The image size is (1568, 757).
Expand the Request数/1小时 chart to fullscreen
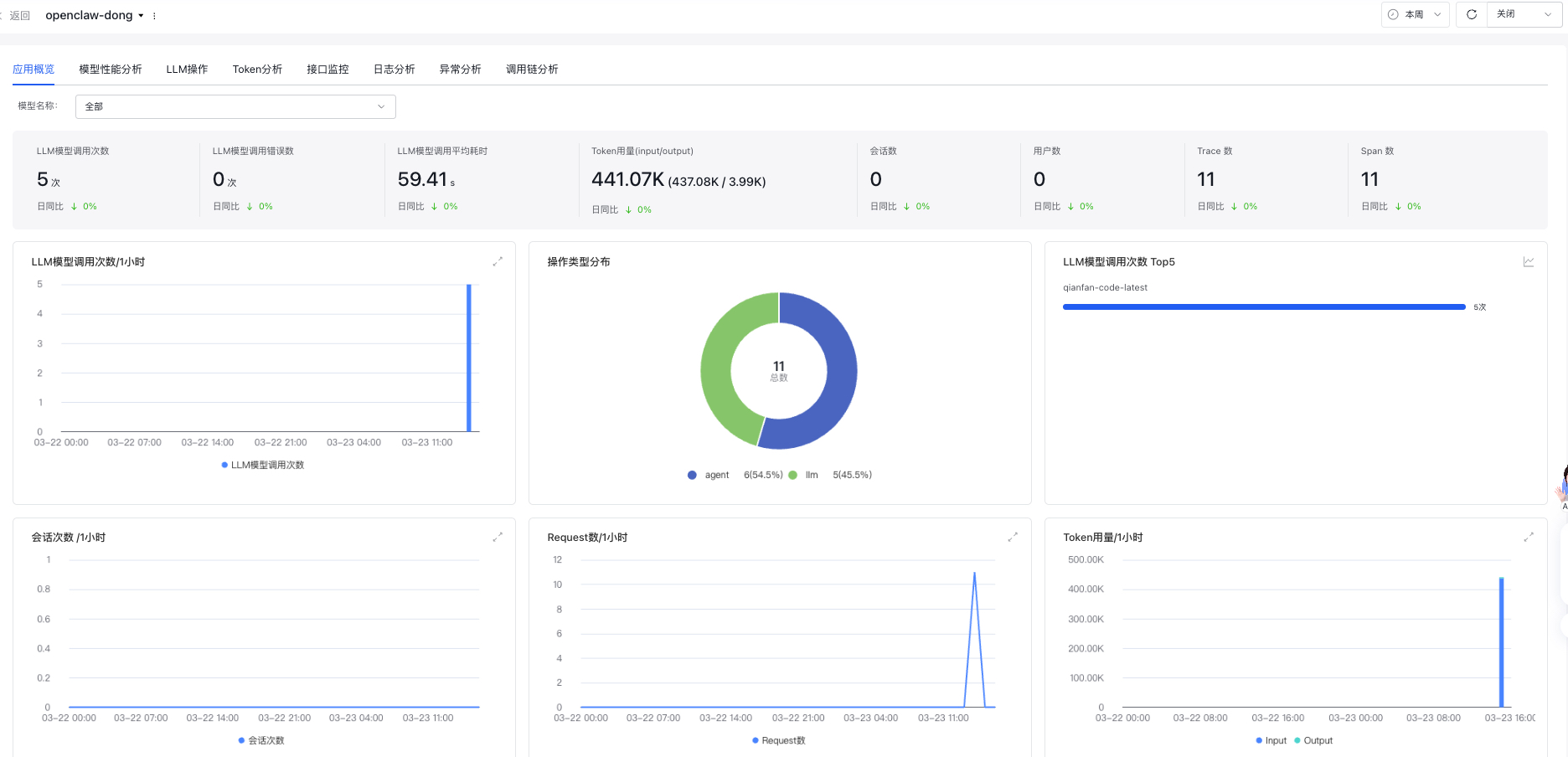point(1013,537)
